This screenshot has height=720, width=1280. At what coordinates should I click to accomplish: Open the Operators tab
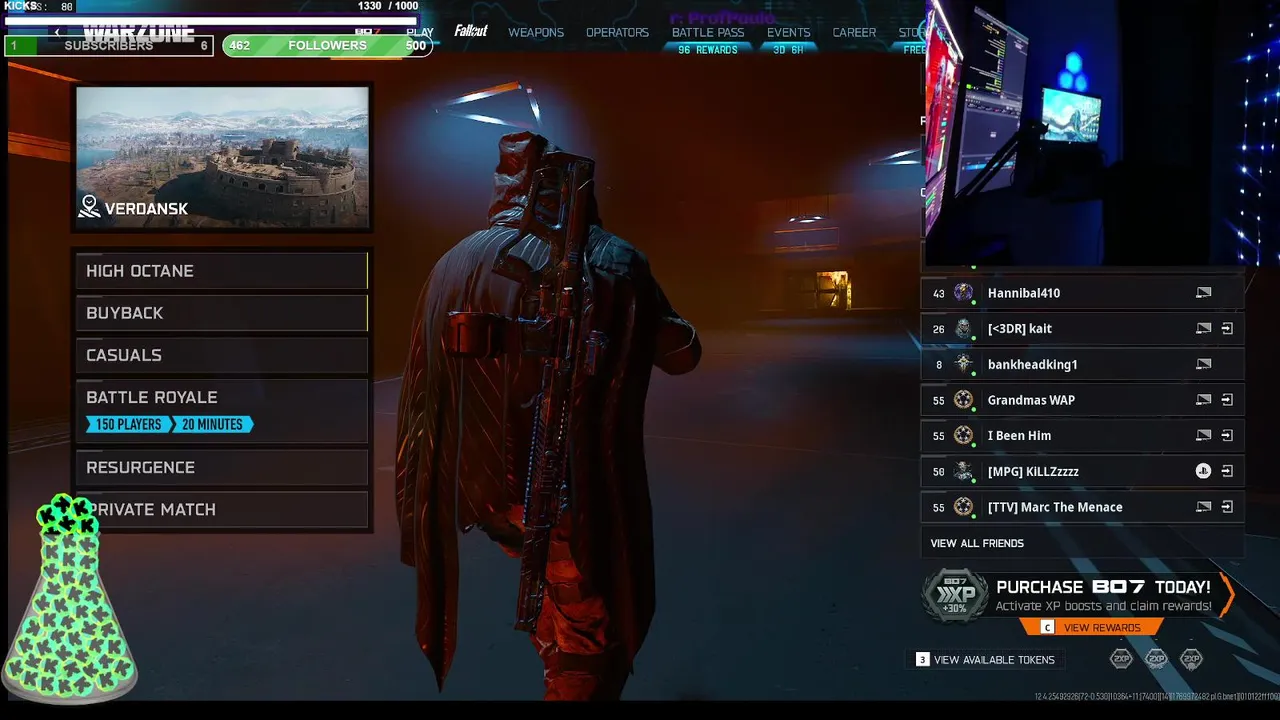(x=617, y=33)
